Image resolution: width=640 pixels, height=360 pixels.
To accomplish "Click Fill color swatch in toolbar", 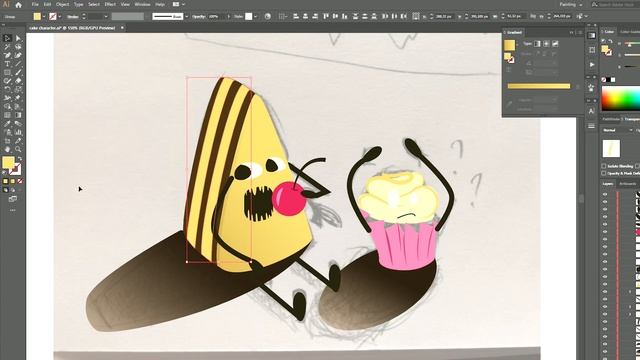I will point(8,162).
